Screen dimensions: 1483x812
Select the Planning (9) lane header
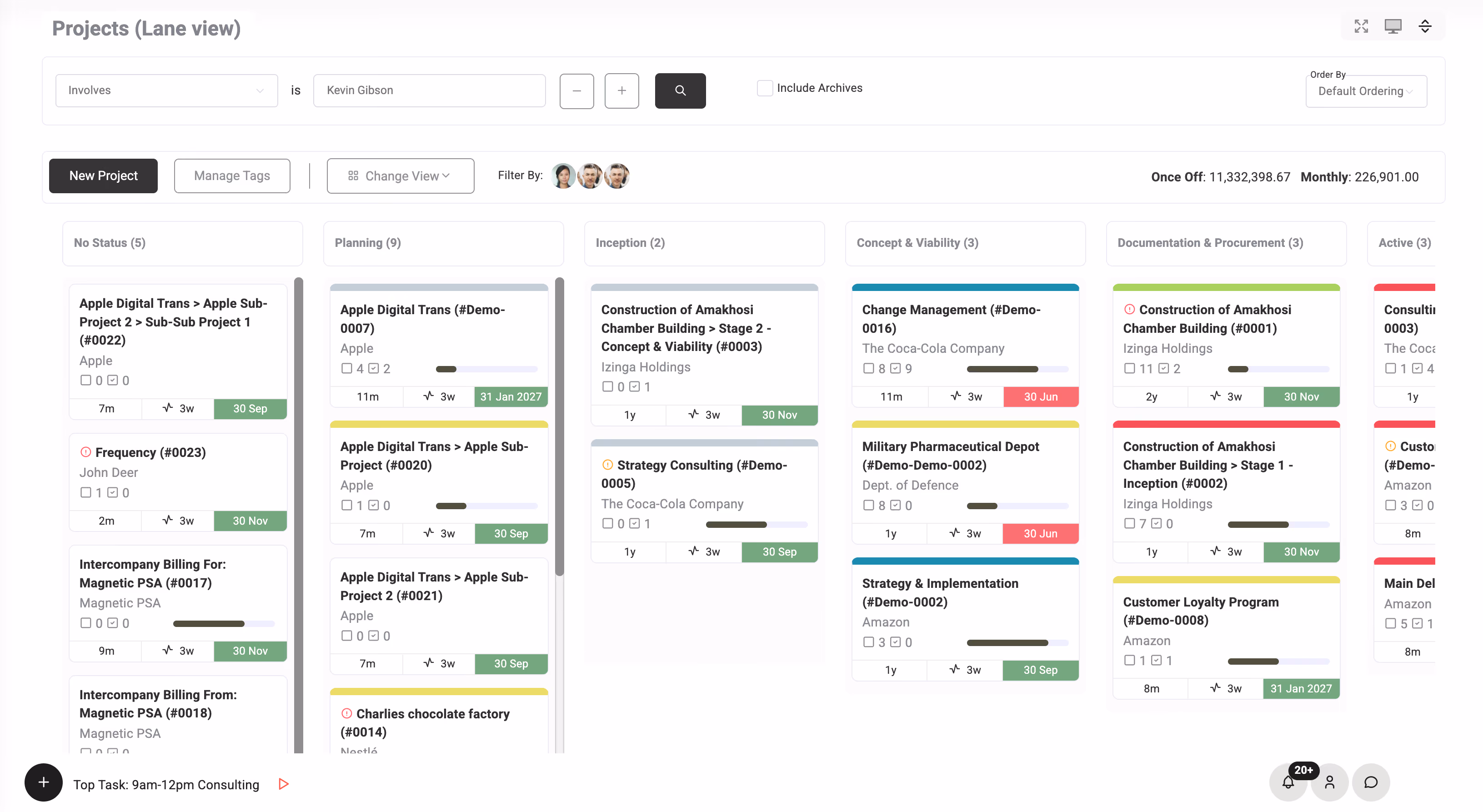(443, 243)
